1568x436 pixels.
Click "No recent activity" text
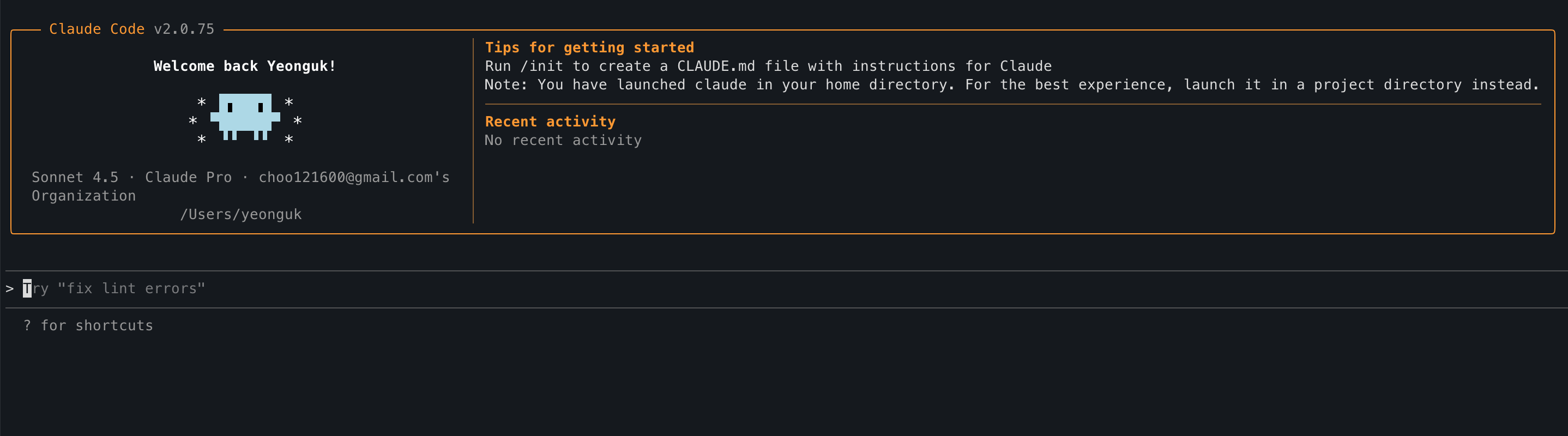[563, 141]
